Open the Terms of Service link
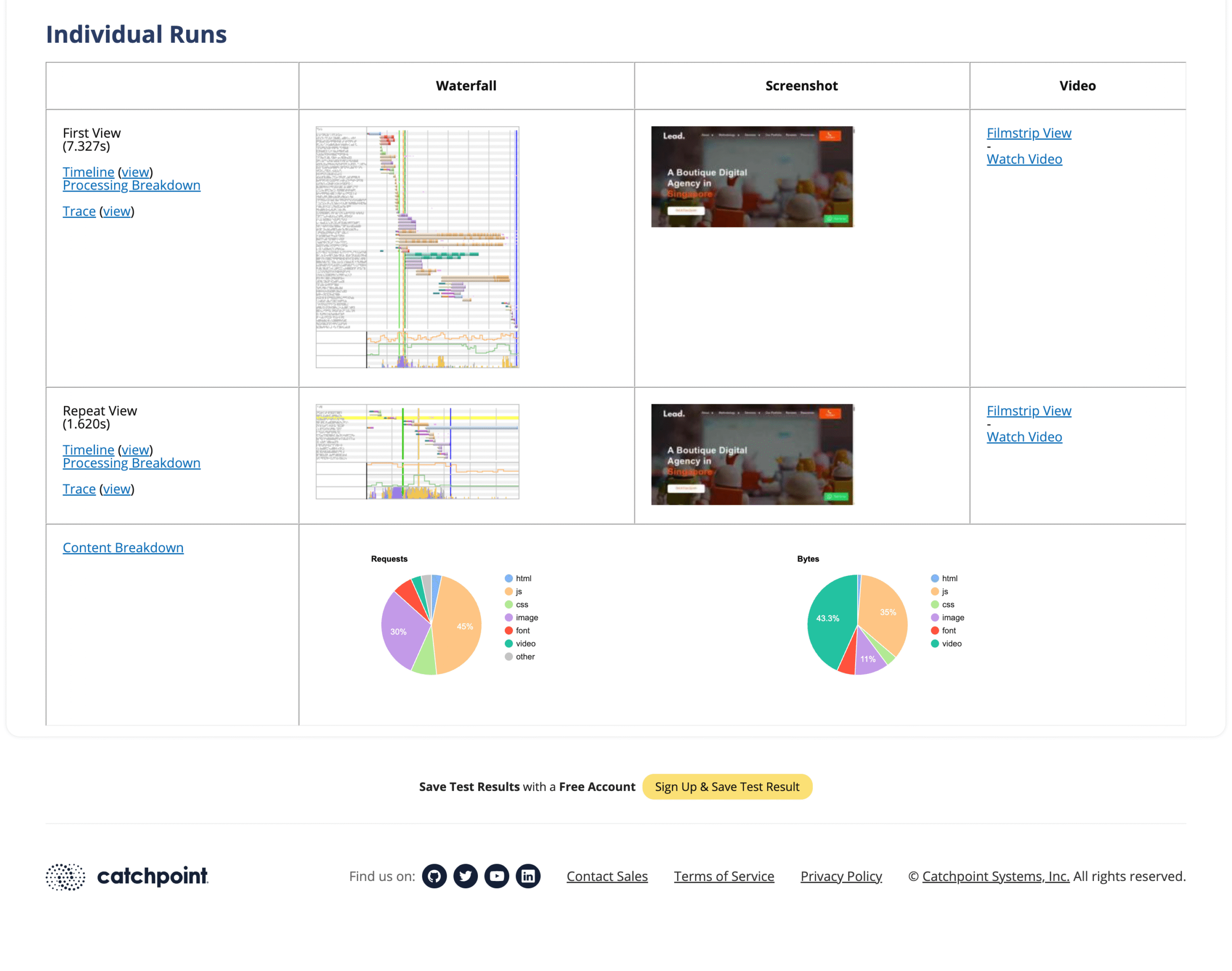 (724, 876)
